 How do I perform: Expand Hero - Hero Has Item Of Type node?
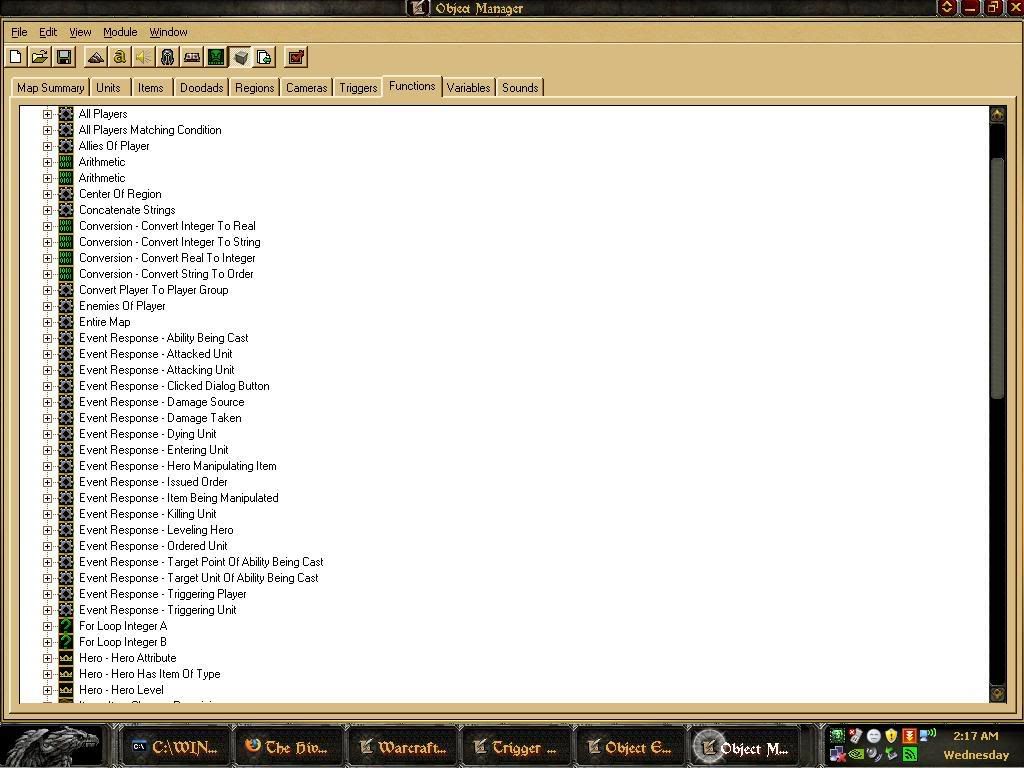point(47,674)
